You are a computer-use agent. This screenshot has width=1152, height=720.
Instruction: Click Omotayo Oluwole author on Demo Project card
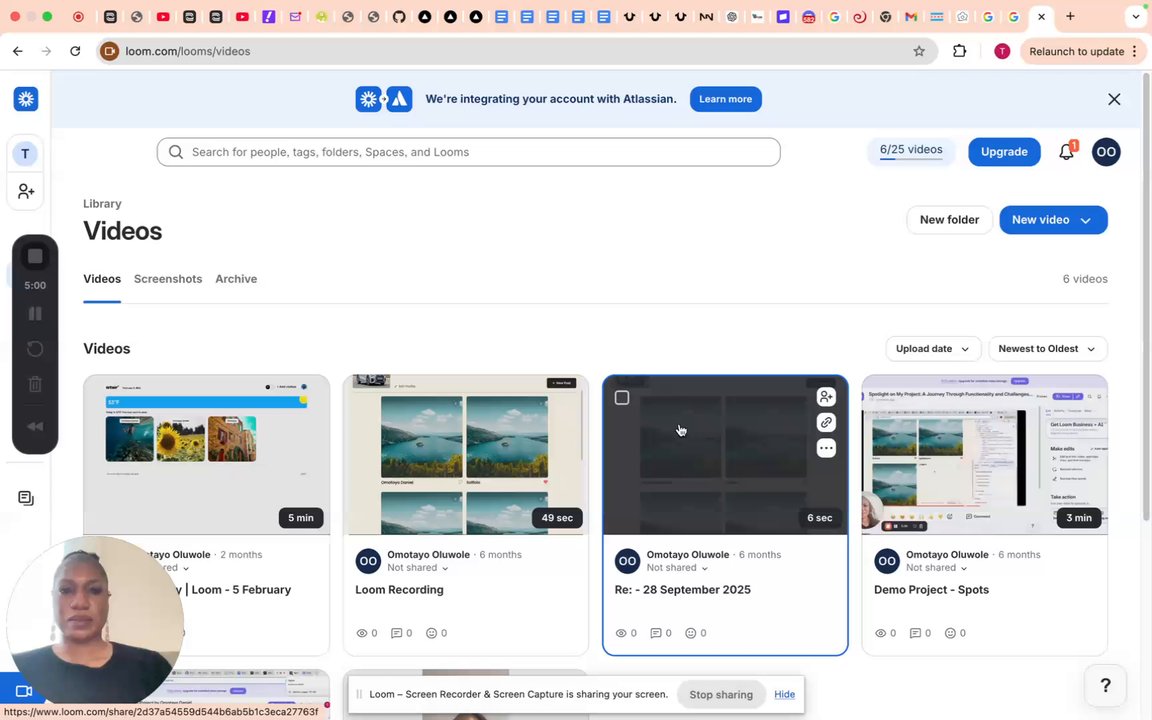tap(947, 555)
